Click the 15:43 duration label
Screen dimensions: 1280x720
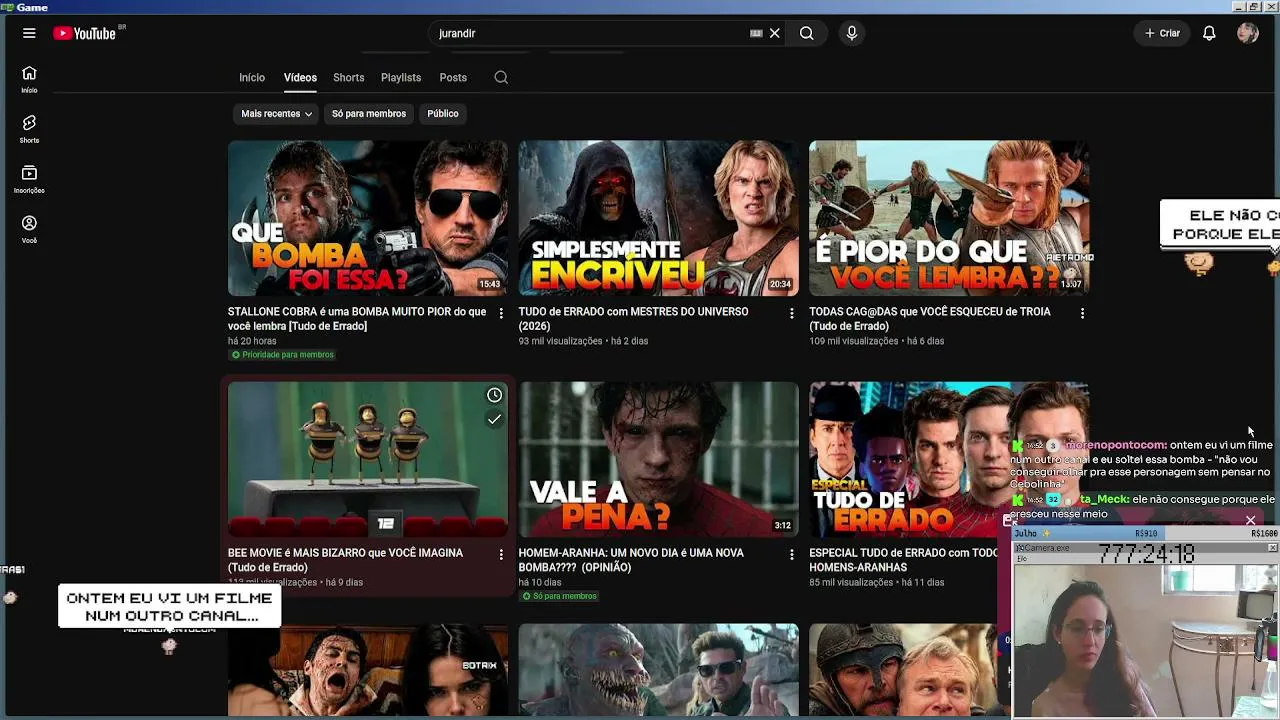490,284
